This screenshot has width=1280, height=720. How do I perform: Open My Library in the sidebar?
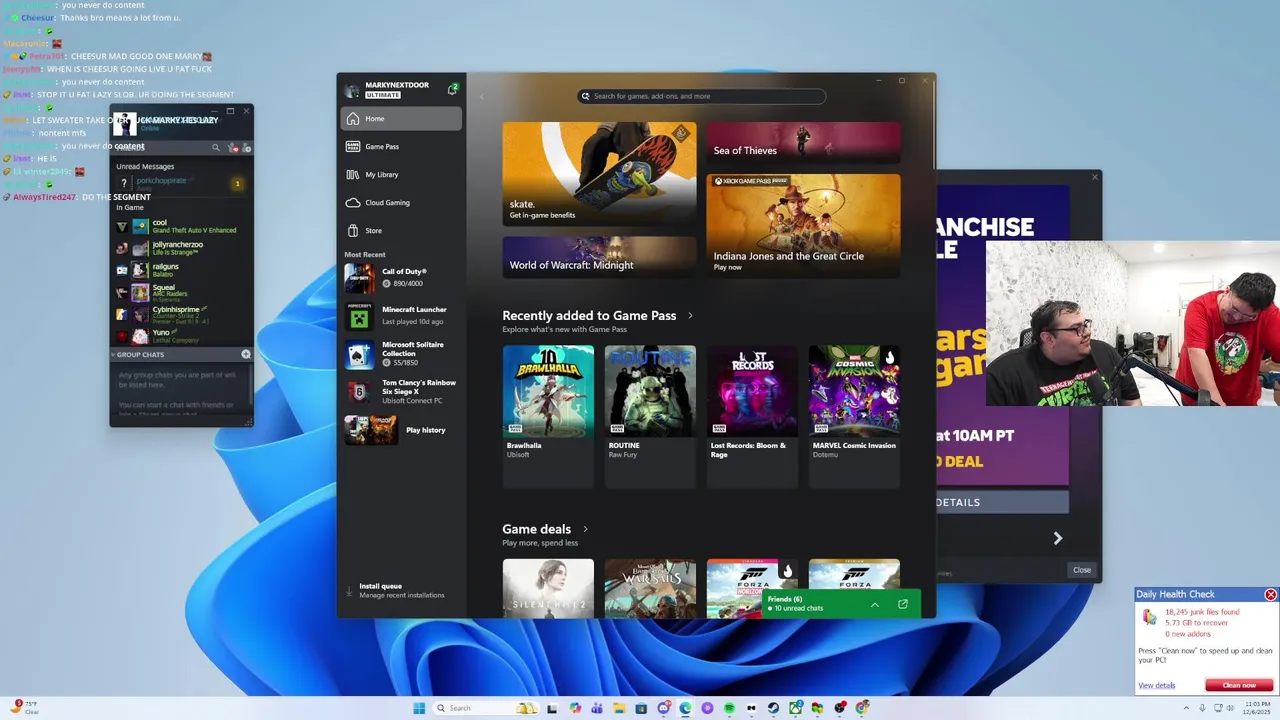coord(402,174)
